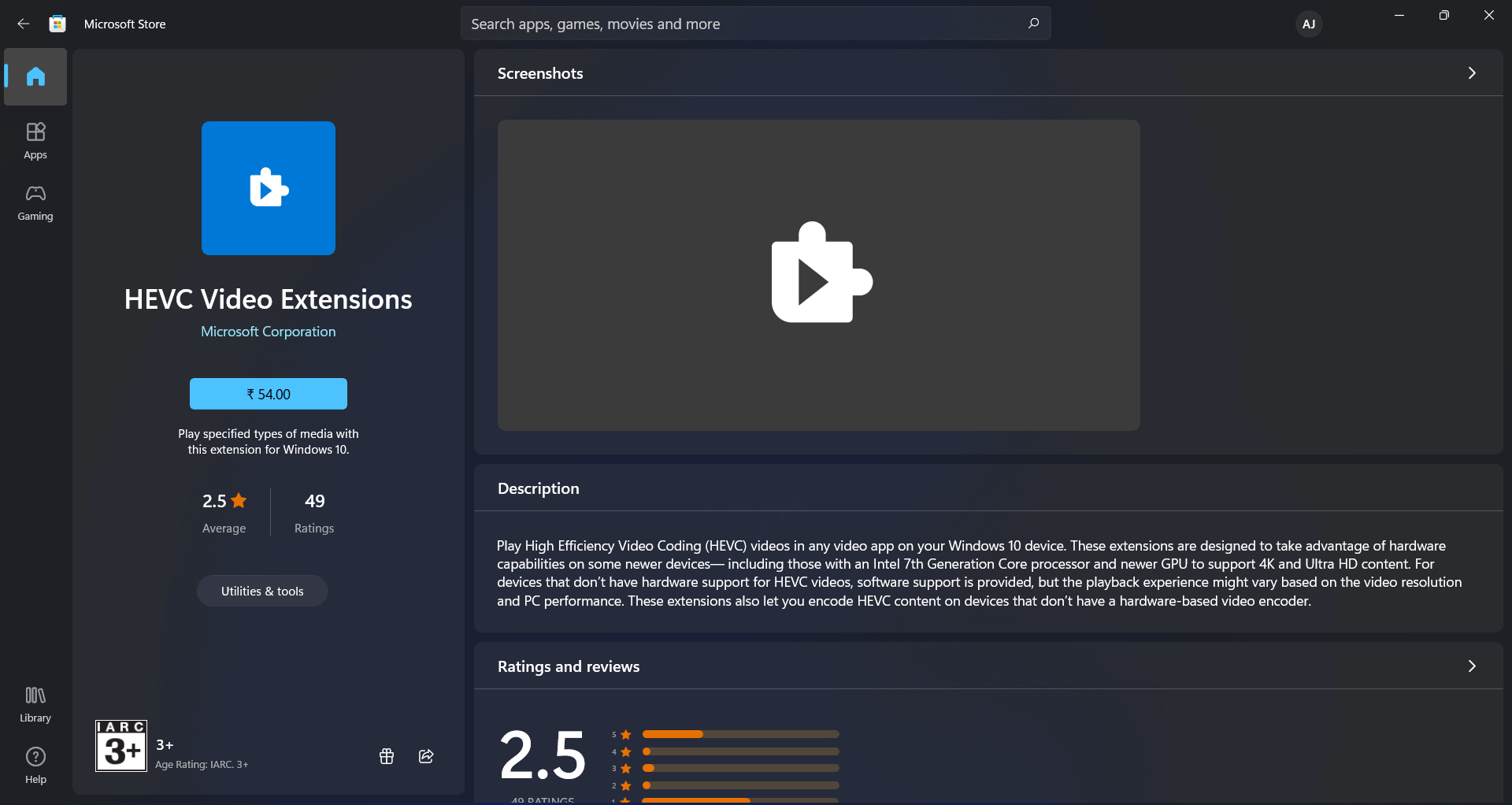The width and height of the screenshot is (1512, 805).
Task: Open the AJ account profile menu
Action: point(1308,24)
